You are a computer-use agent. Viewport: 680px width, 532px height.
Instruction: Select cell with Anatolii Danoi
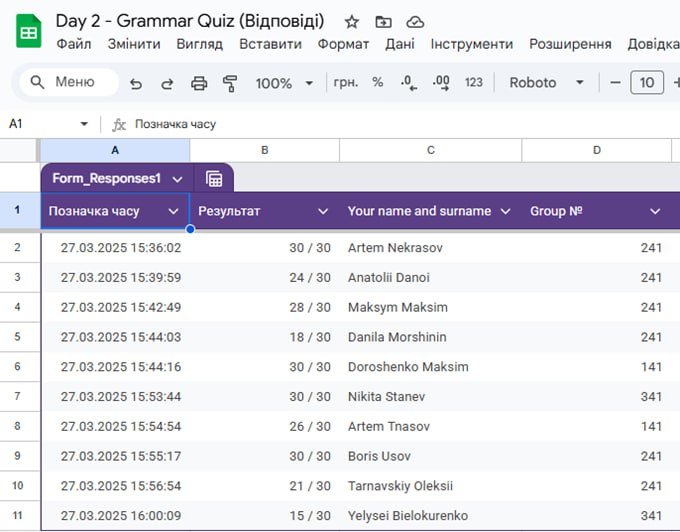(431, 277)
